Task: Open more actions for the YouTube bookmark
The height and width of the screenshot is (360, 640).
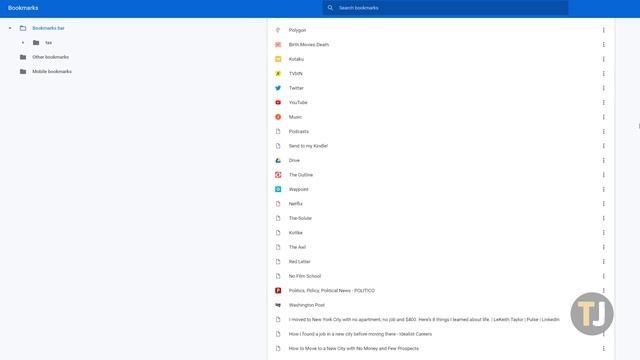Action: 603,102
